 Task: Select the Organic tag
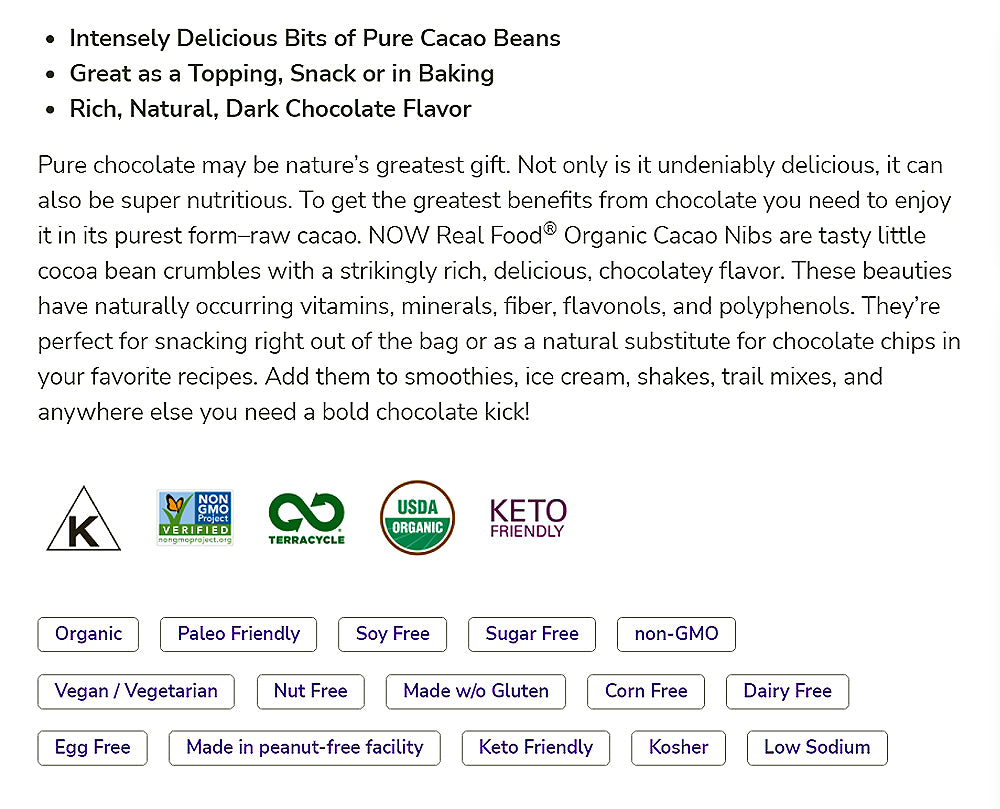(88, 634)
